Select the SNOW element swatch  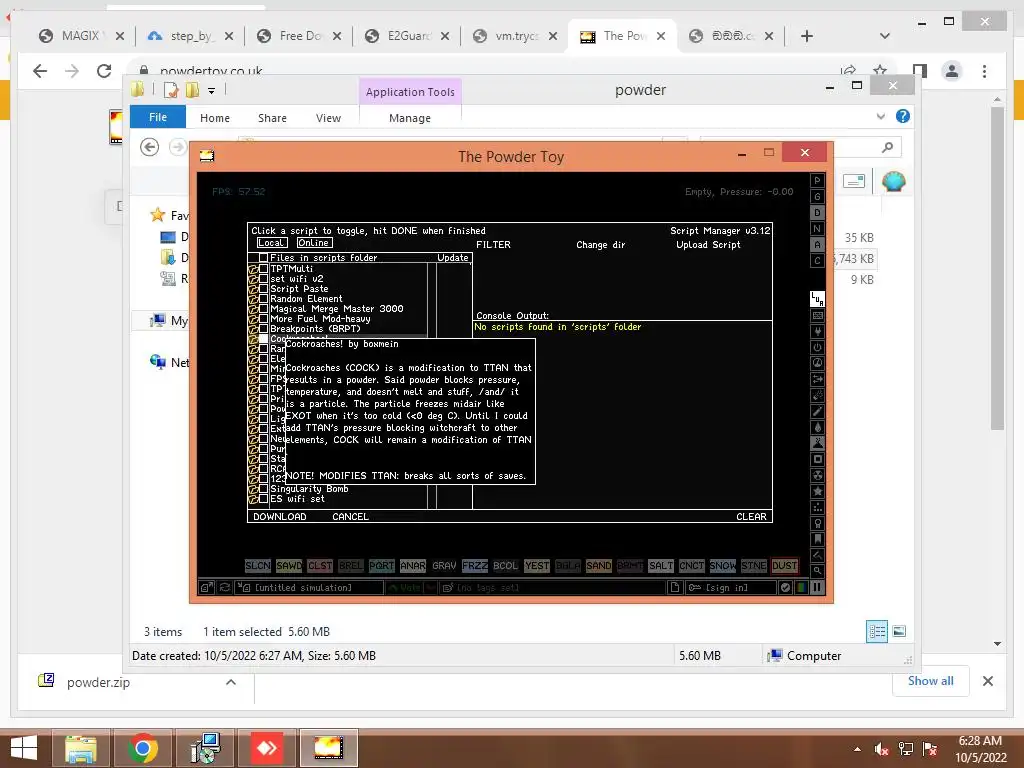coord(722,566)
